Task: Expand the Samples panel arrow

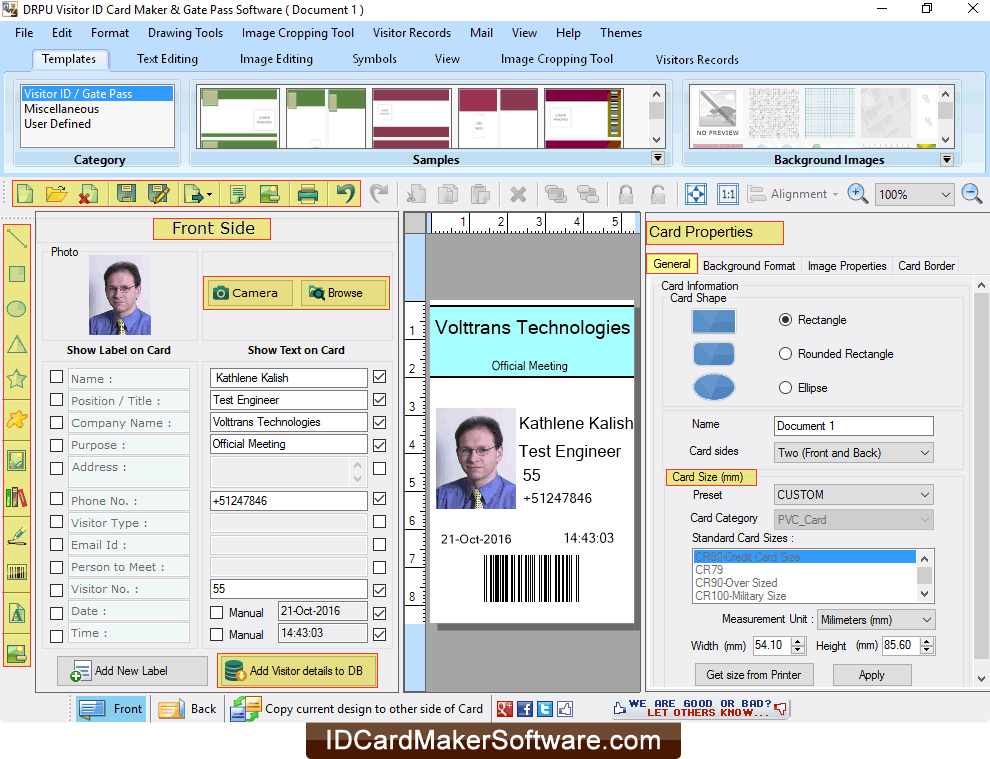Action: [657, 158]
